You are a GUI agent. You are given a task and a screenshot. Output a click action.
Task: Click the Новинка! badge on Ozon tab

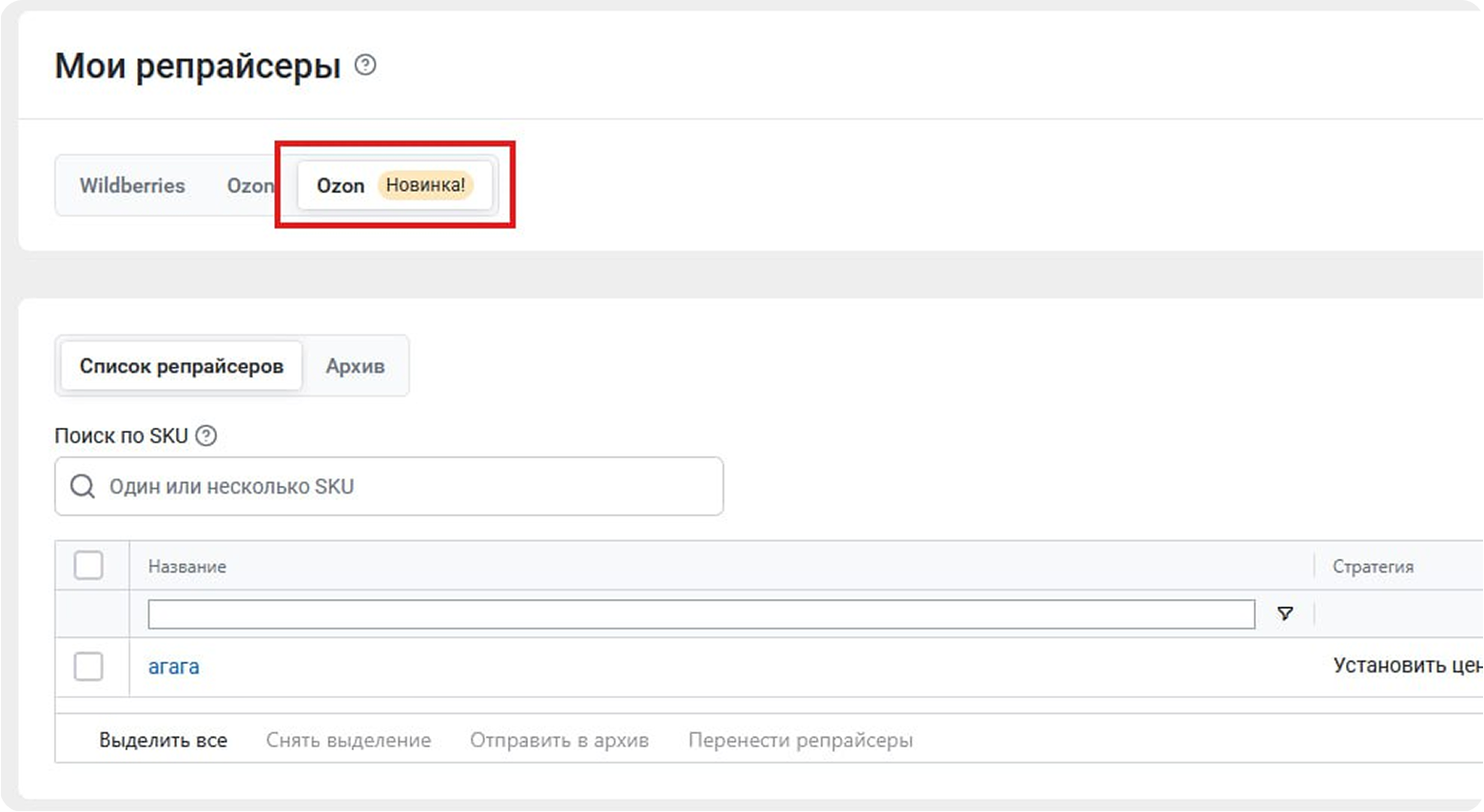click(x=425, y=185)
